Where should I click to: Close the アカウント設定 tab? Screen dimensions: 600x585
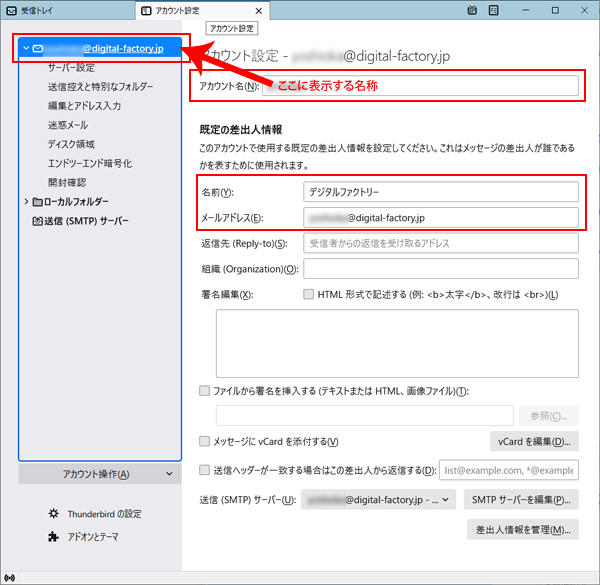pos(259,10)
